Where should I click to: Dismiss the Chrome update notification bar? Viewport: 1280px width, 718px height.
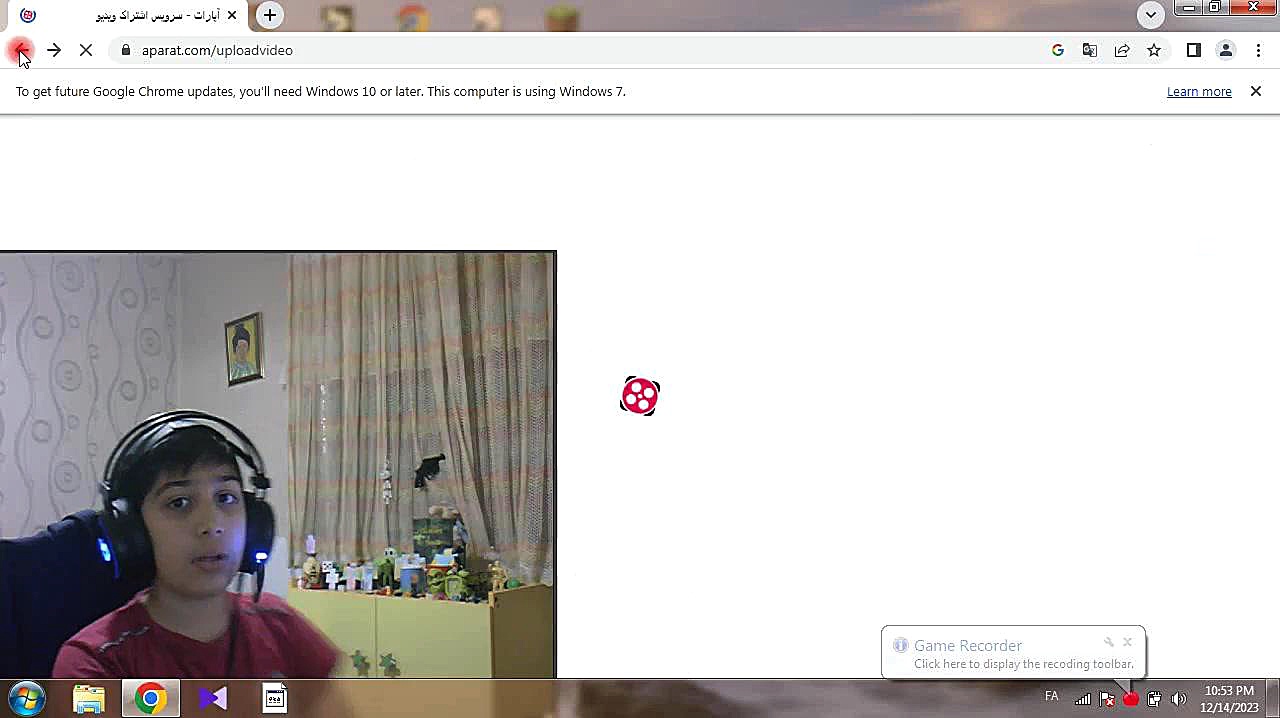click(x=1256, y=91)
